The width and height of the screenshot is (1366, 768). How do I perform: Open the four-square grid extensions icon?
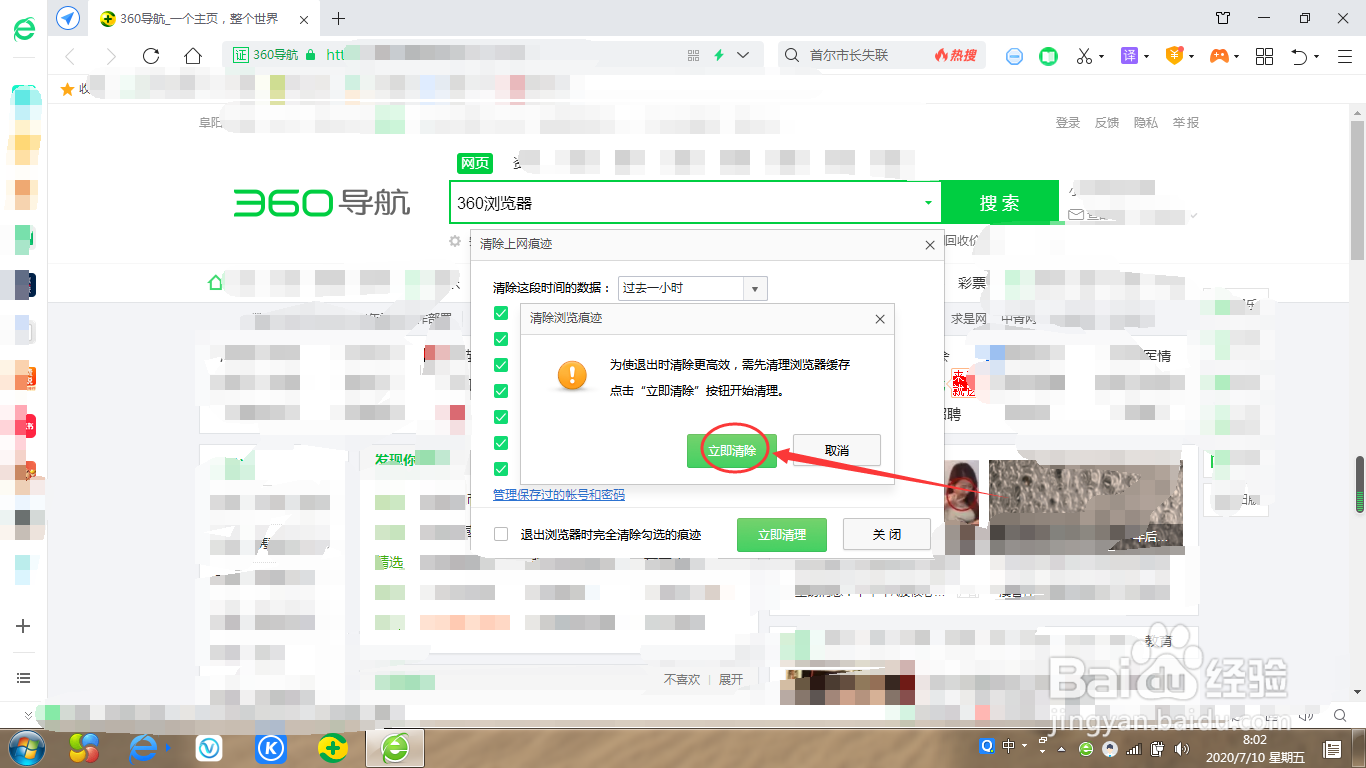point(1264,56)
